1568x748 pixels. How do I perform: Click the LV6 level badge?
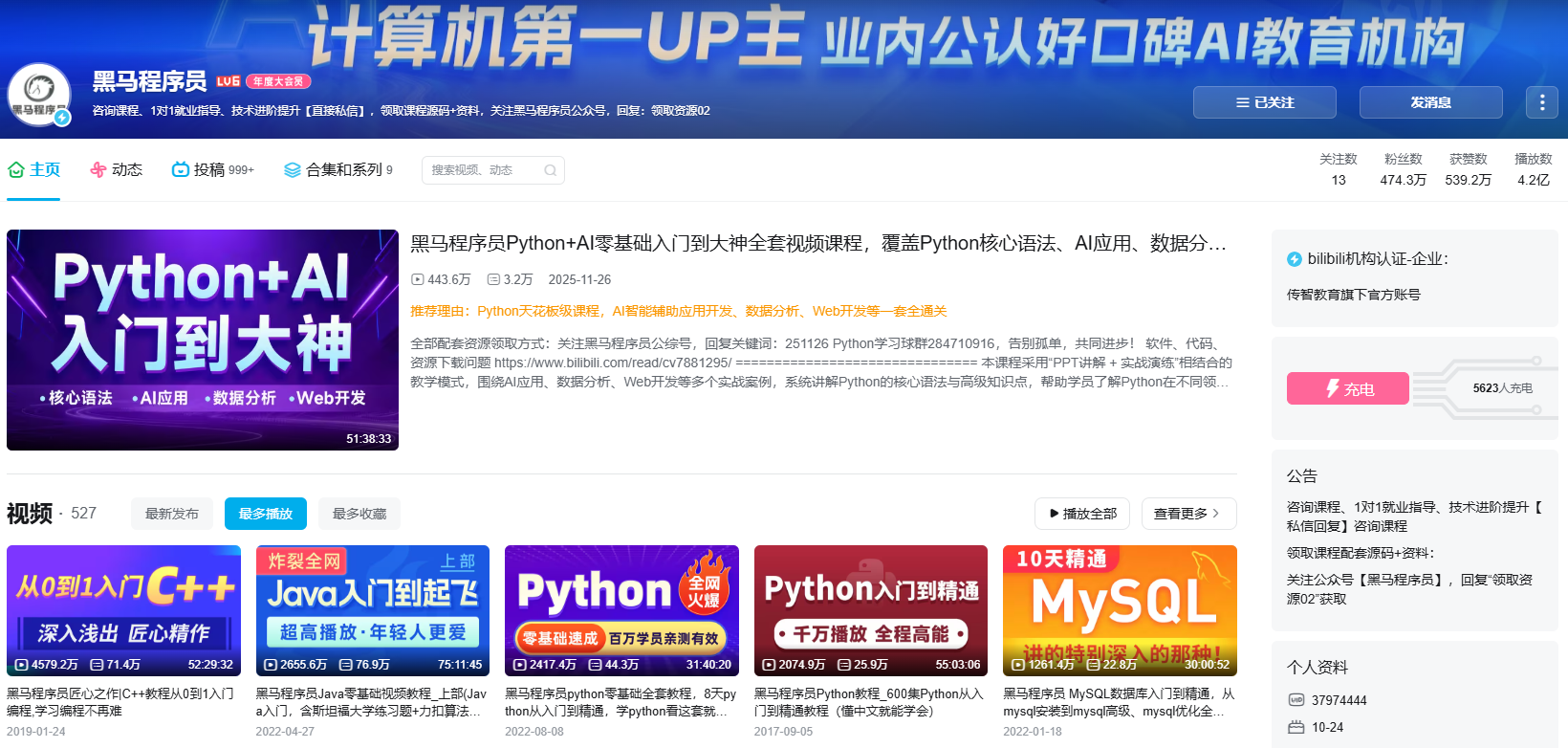point(228,81)
